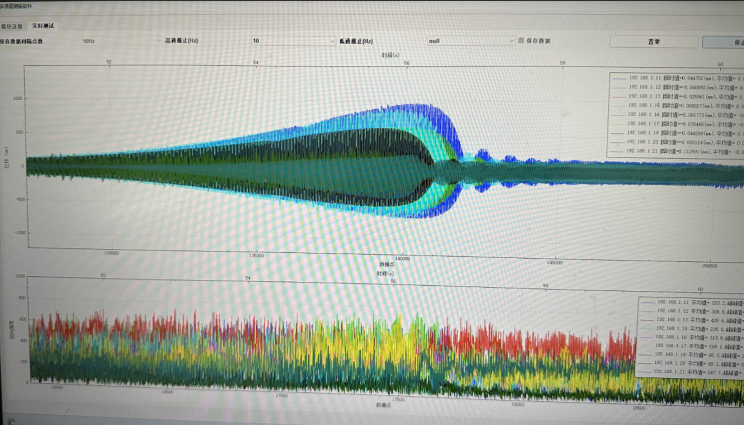Image resolution: width=744 pixels, height=425 pixels.
Task: Expand the 低通截止(Hz) dropdown showing null
Action: (x=470, y=41)
